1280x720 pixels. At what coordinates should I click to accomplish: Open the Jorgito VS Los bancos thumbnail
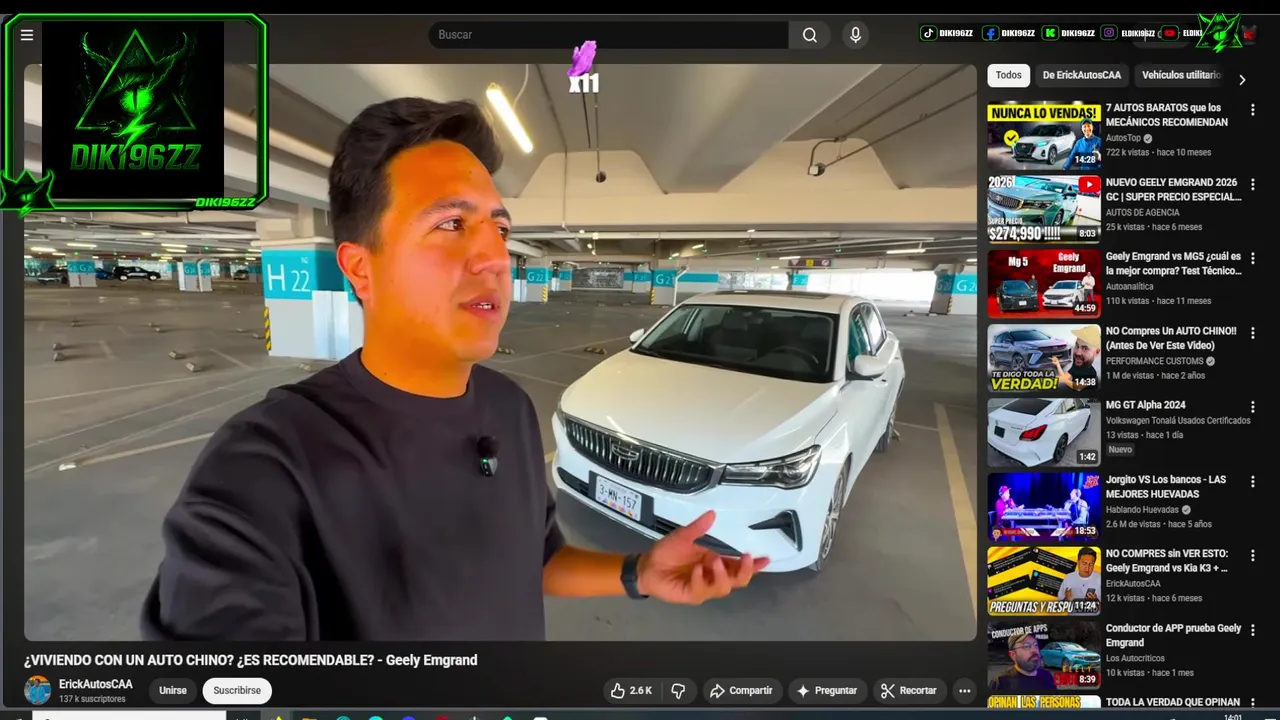[1044, 506]
